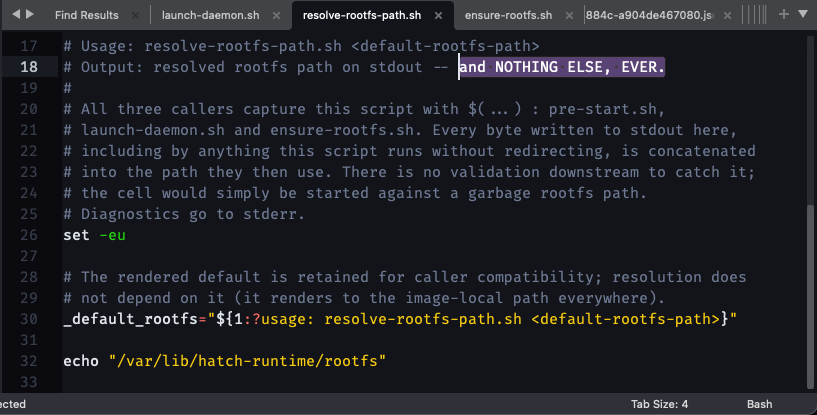Open the launch-daemon.sh tab
This screenshot has width=817, height=415.
pyautogui.click(x=211, y=15)
